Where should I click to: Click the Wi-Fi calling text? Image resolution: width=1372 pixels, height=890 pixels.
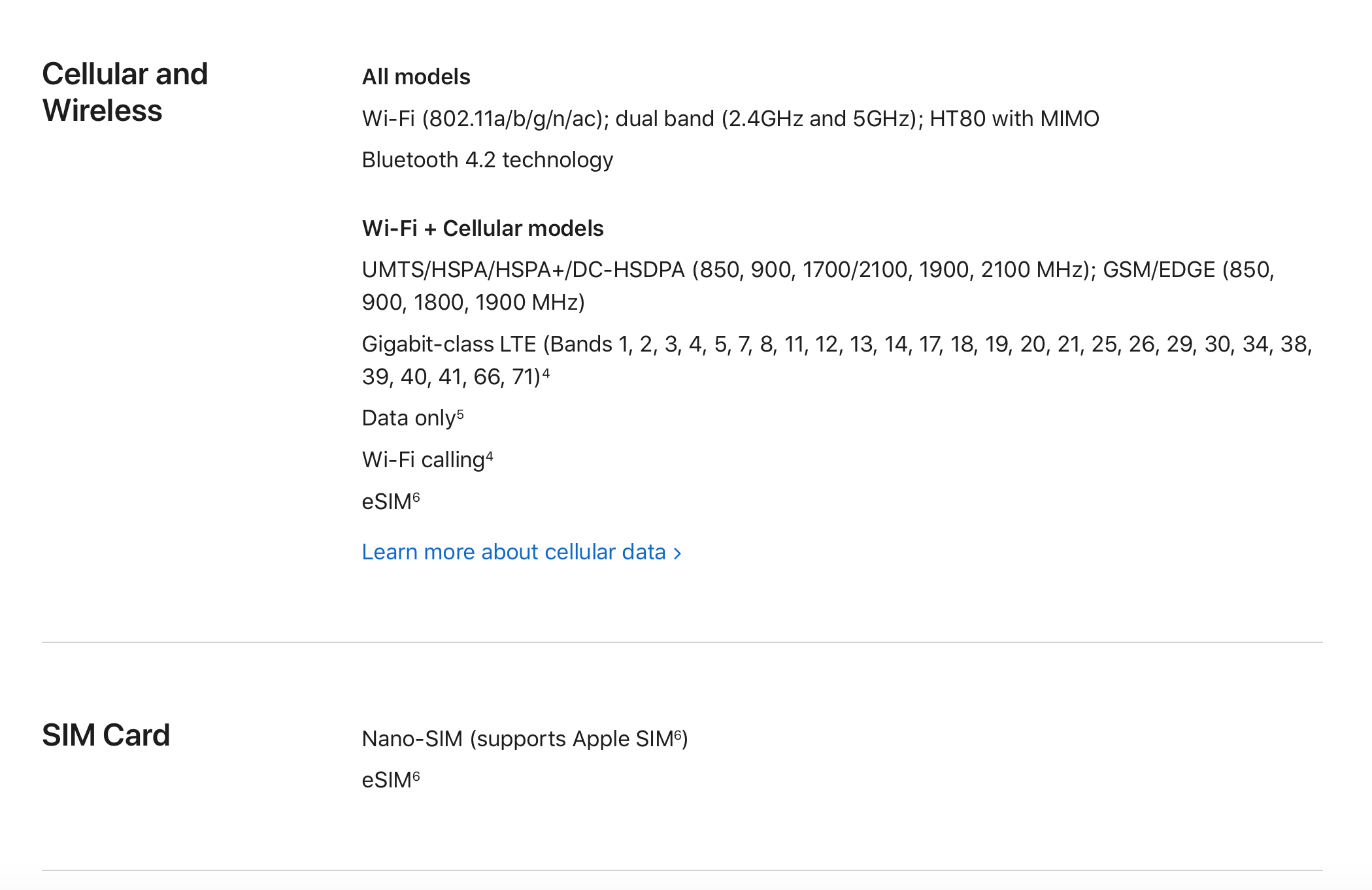tap(423, 460)
